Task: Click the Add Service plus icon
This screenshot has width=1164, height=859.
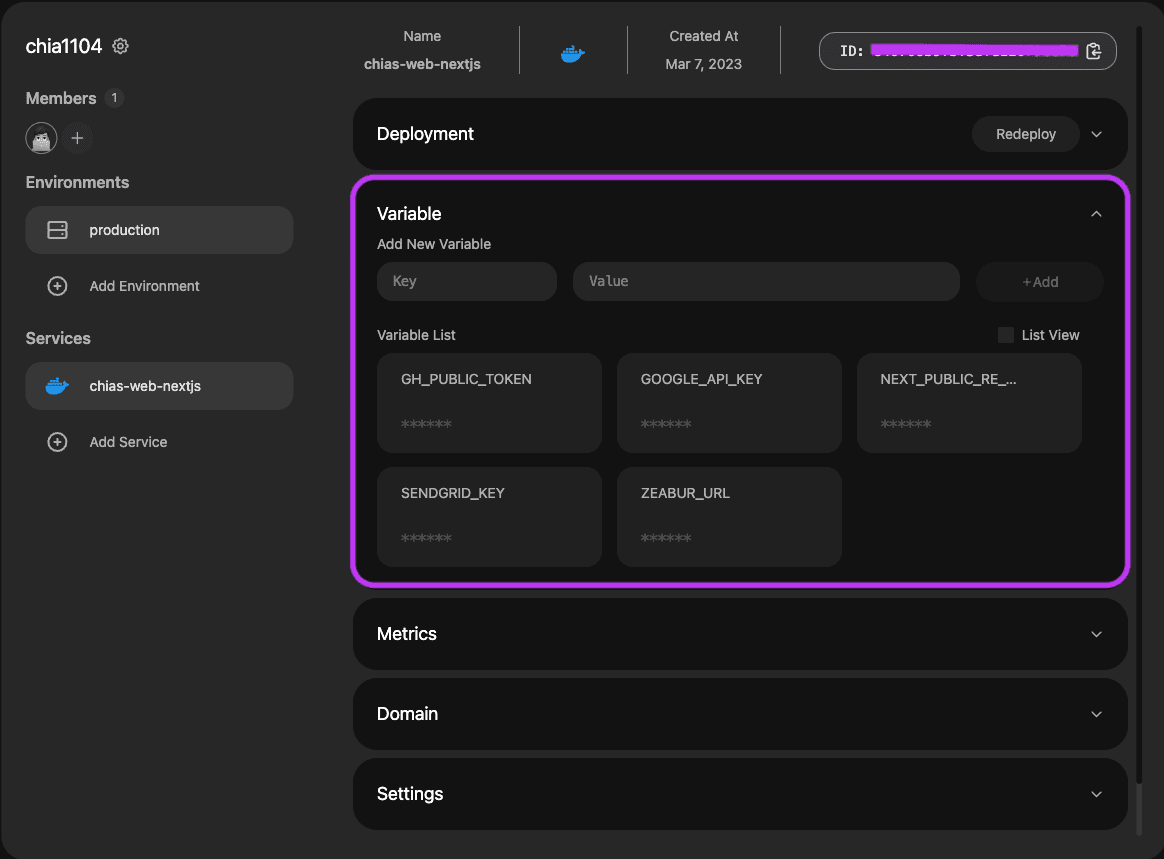Action: 57,441
